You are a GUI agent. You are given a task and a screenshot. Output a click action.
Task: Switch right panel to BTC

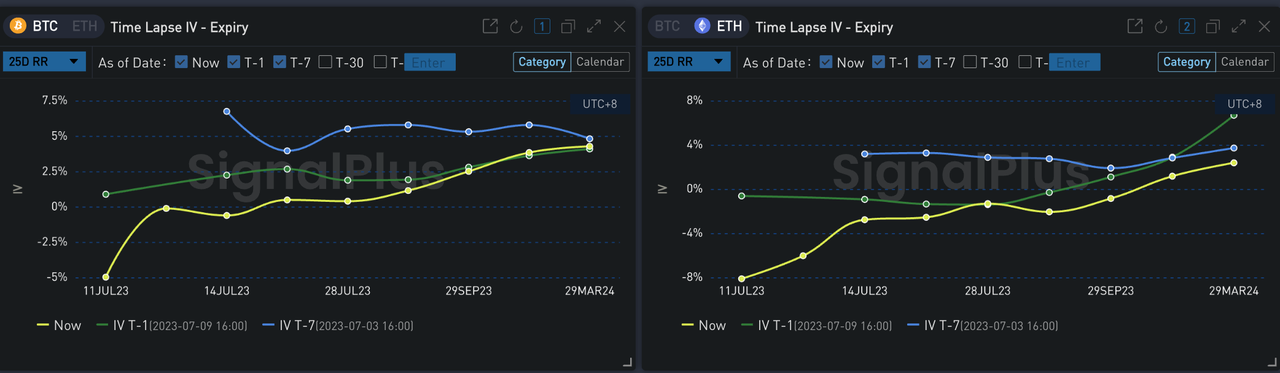668,27
